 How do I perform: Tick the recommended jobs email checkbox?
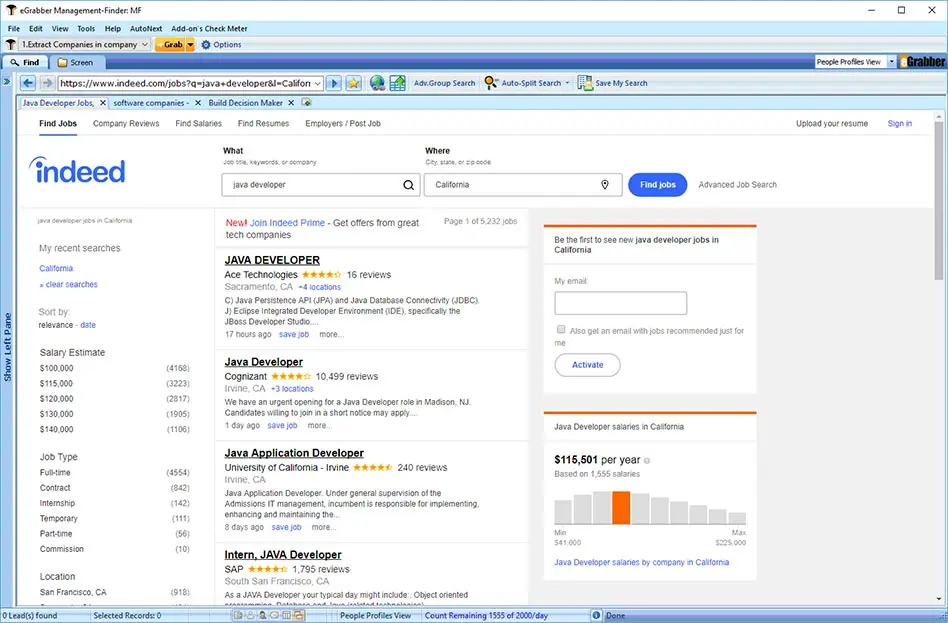point(561,330)
